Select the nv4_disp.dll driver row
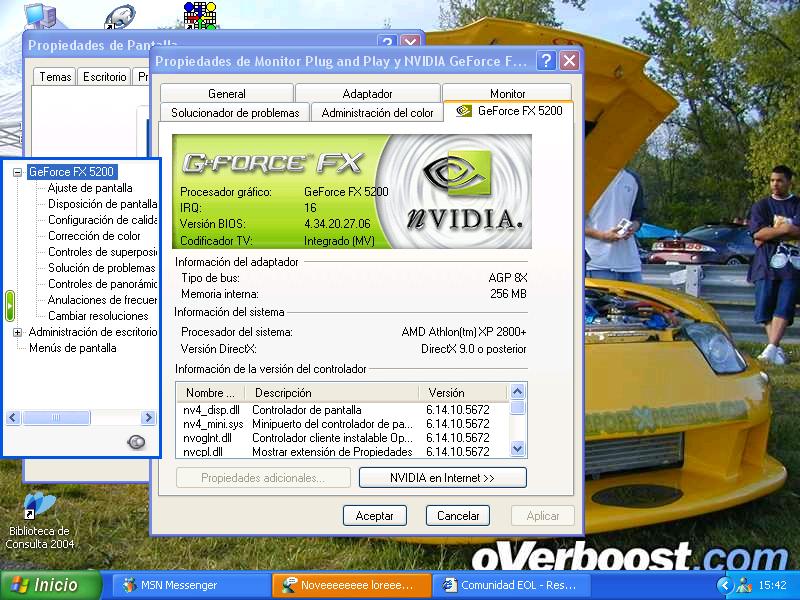The image size is (800, 600). pos(342,410)
